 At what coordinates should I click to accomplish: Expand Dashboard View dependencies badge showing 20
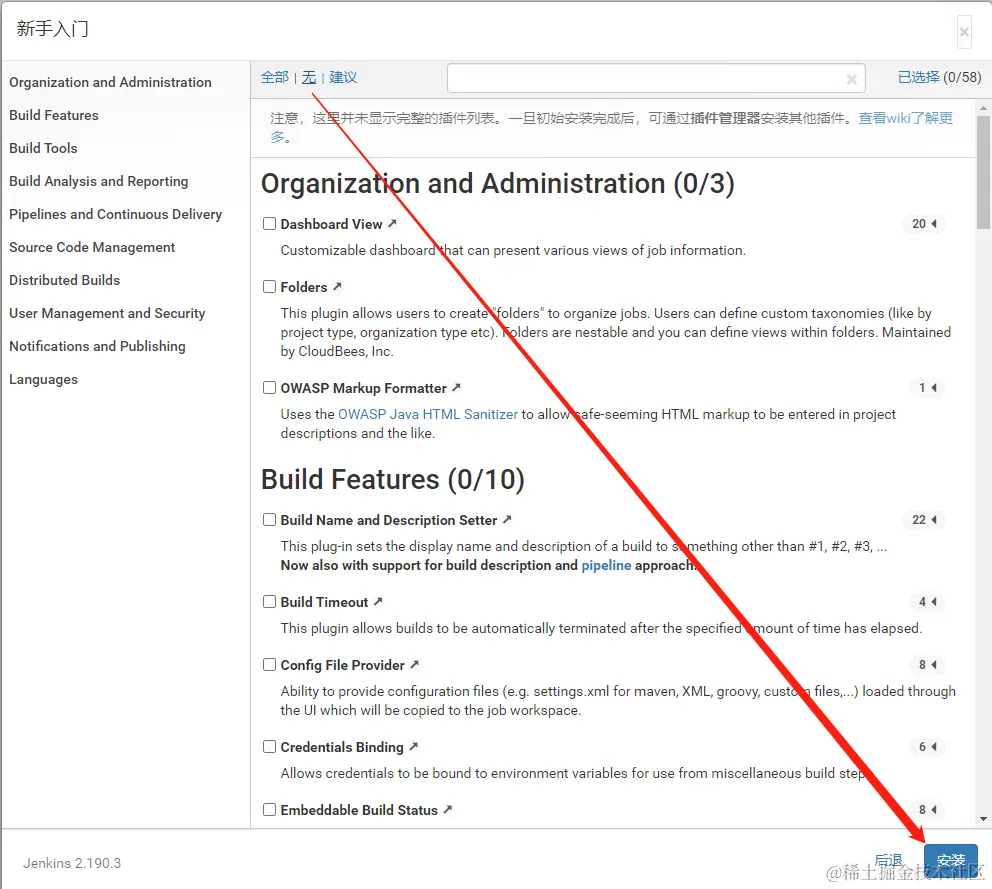click(924, 223)
